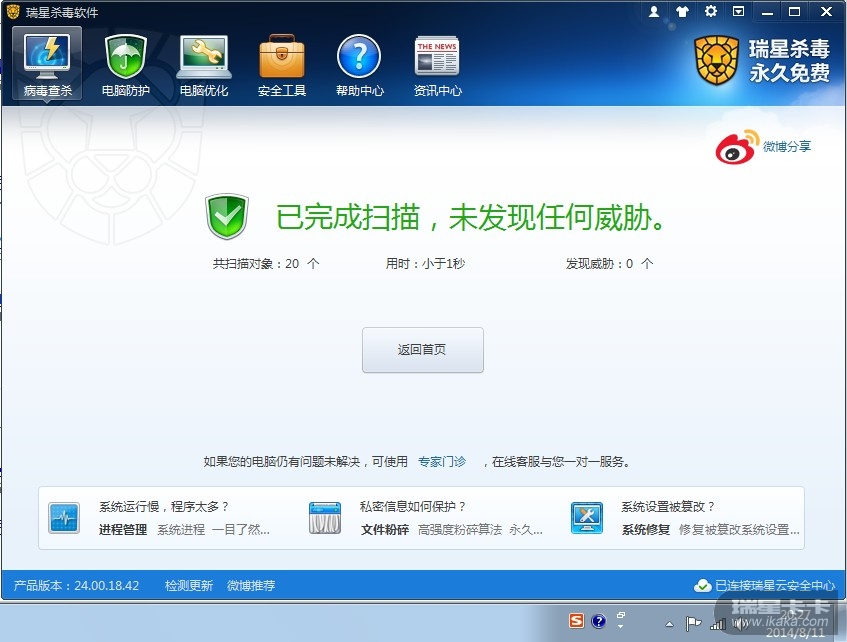Click the Rising lion logo

tap(716, 61)
